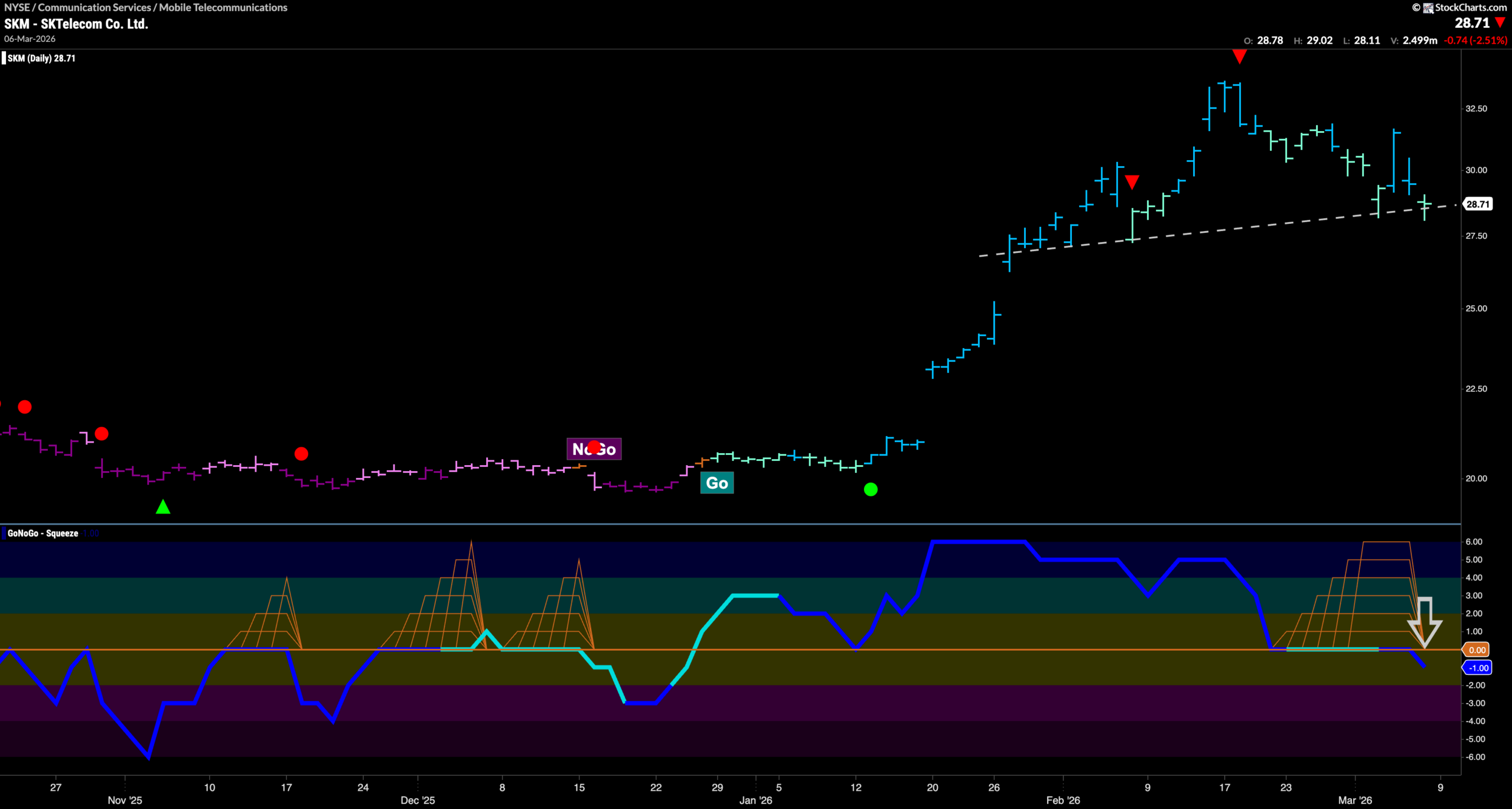This screenshot has width=1512, height=809.
Task: Click the Feb '26 month label on the date axis
Action: 1063,800
